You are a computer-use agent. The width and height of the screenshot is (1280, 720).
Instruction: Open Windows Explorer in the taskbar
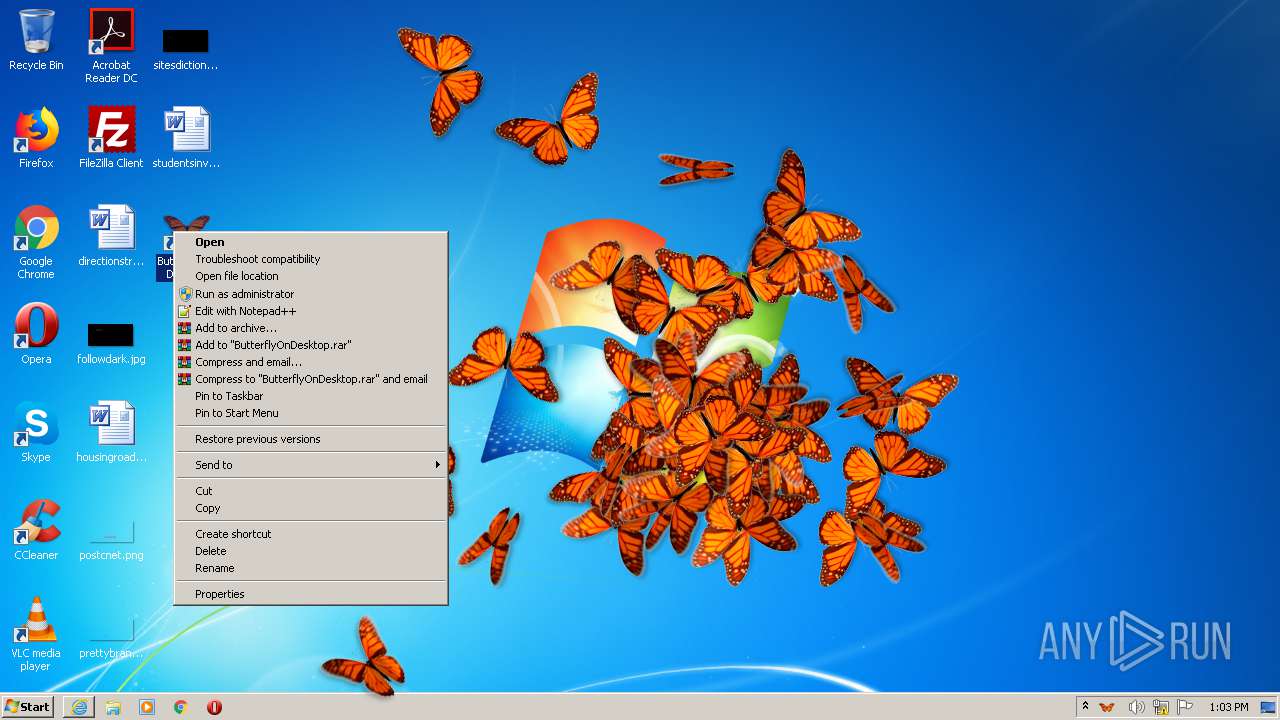point(113,707)
